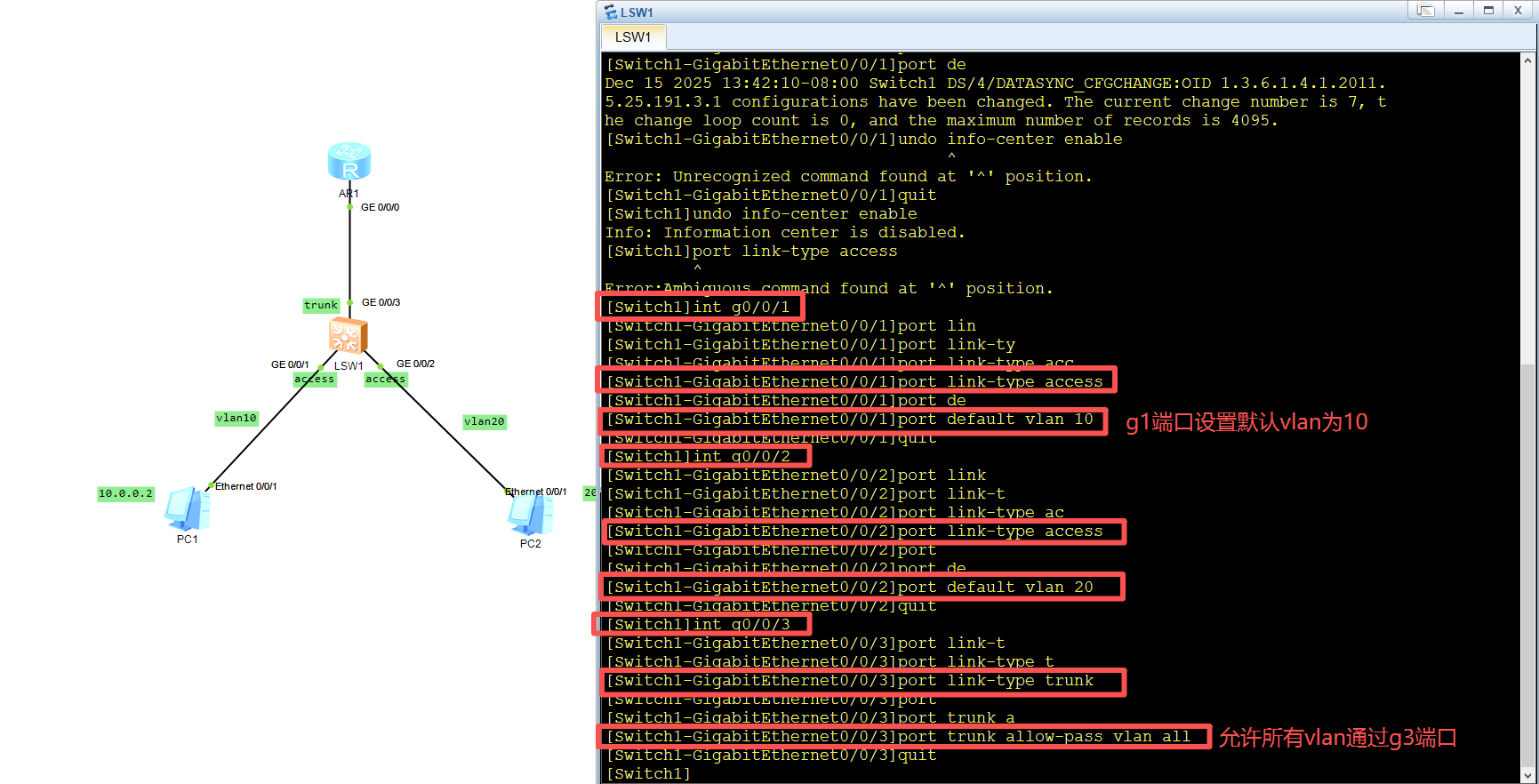The width and height of the screenshot is (1539, 784).
Task: Click the [Switch1] prompt at terminal bottom
Action: (x=648, y=773)
